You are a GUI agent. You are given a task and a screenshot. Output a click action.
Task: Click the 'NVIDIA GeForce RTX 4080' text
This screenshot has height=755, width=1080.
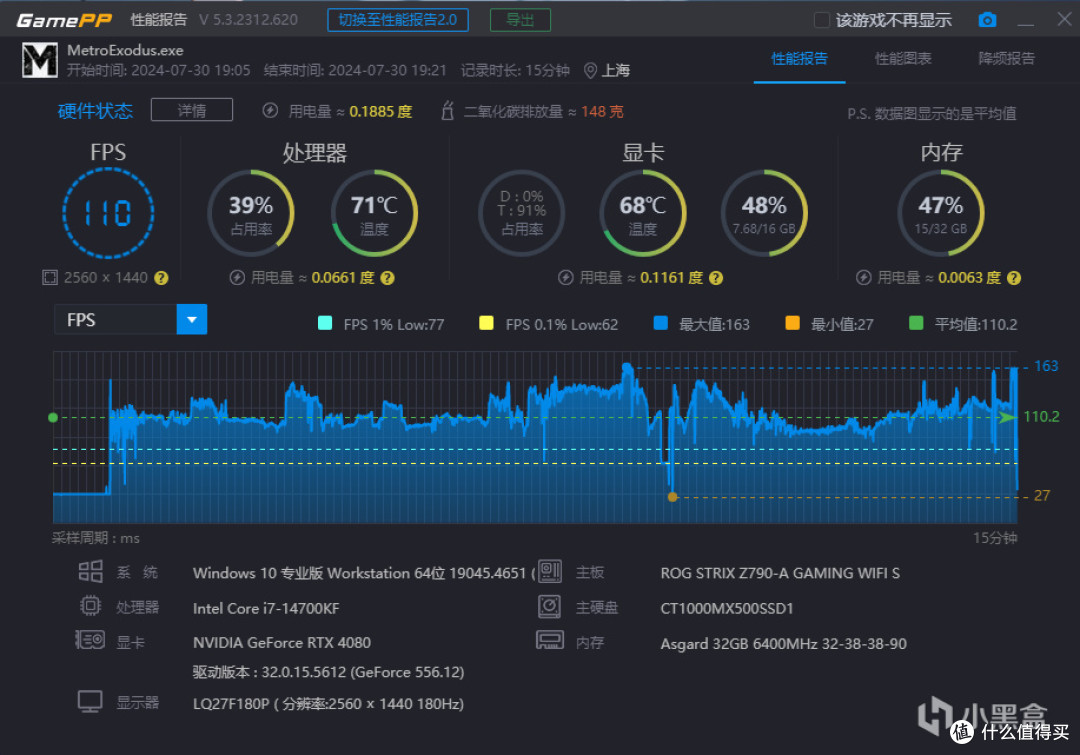pos(282,643)
